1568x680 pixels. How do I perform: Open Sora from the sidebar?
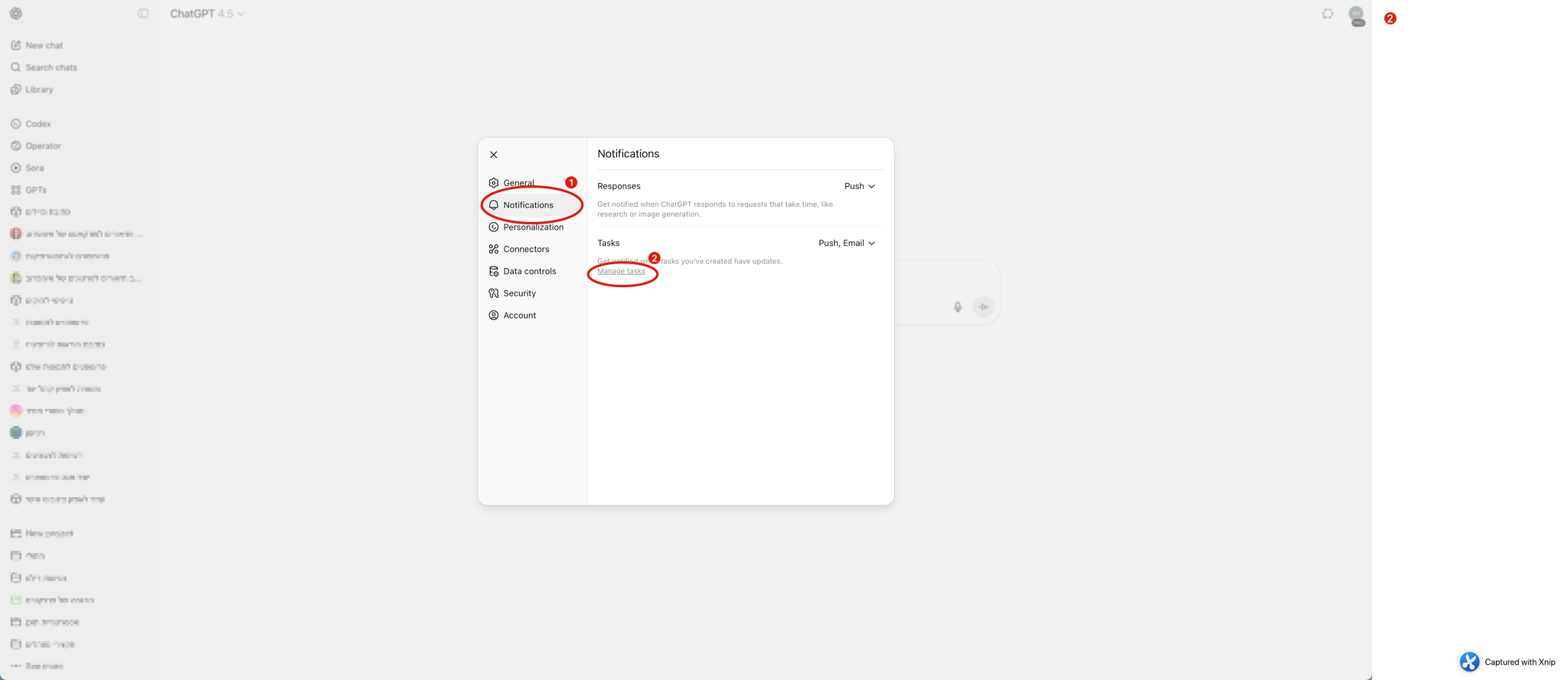34,168
